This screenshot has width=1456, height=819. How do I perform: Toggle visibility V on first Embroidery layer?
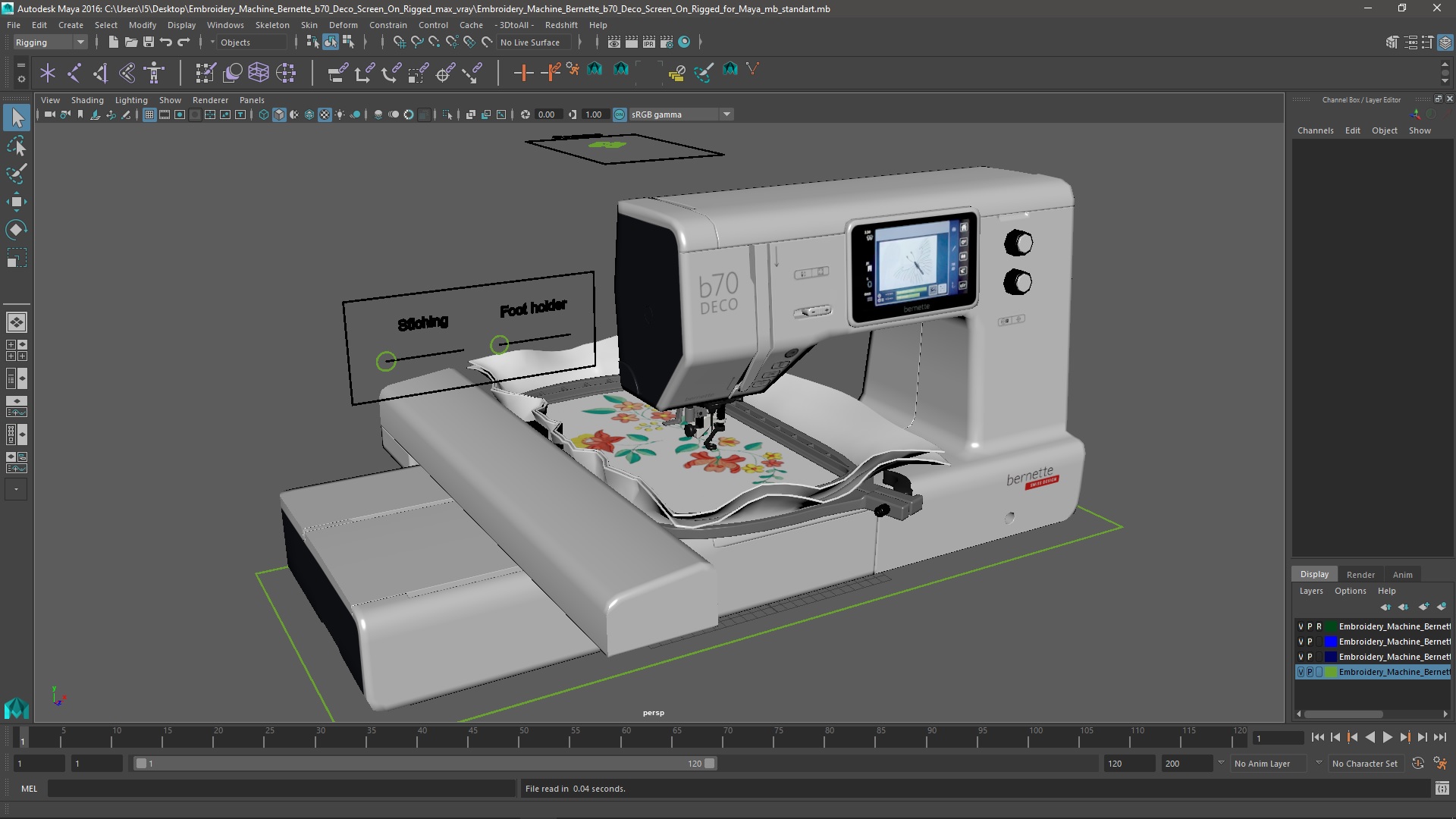pos(1301,626)
